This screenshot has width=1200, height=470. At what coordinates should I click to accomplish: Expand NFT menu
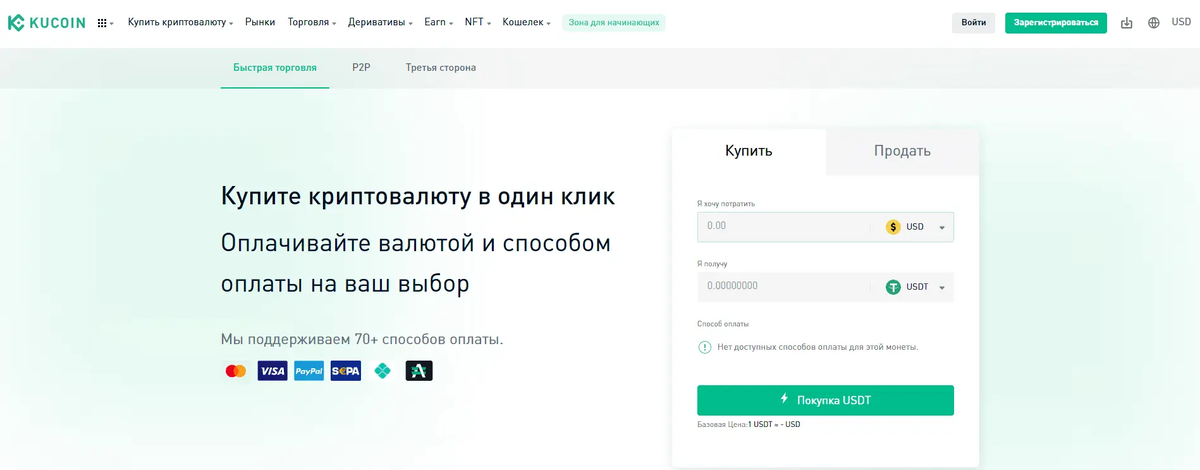pyautogui.click(x=477, y=22)
